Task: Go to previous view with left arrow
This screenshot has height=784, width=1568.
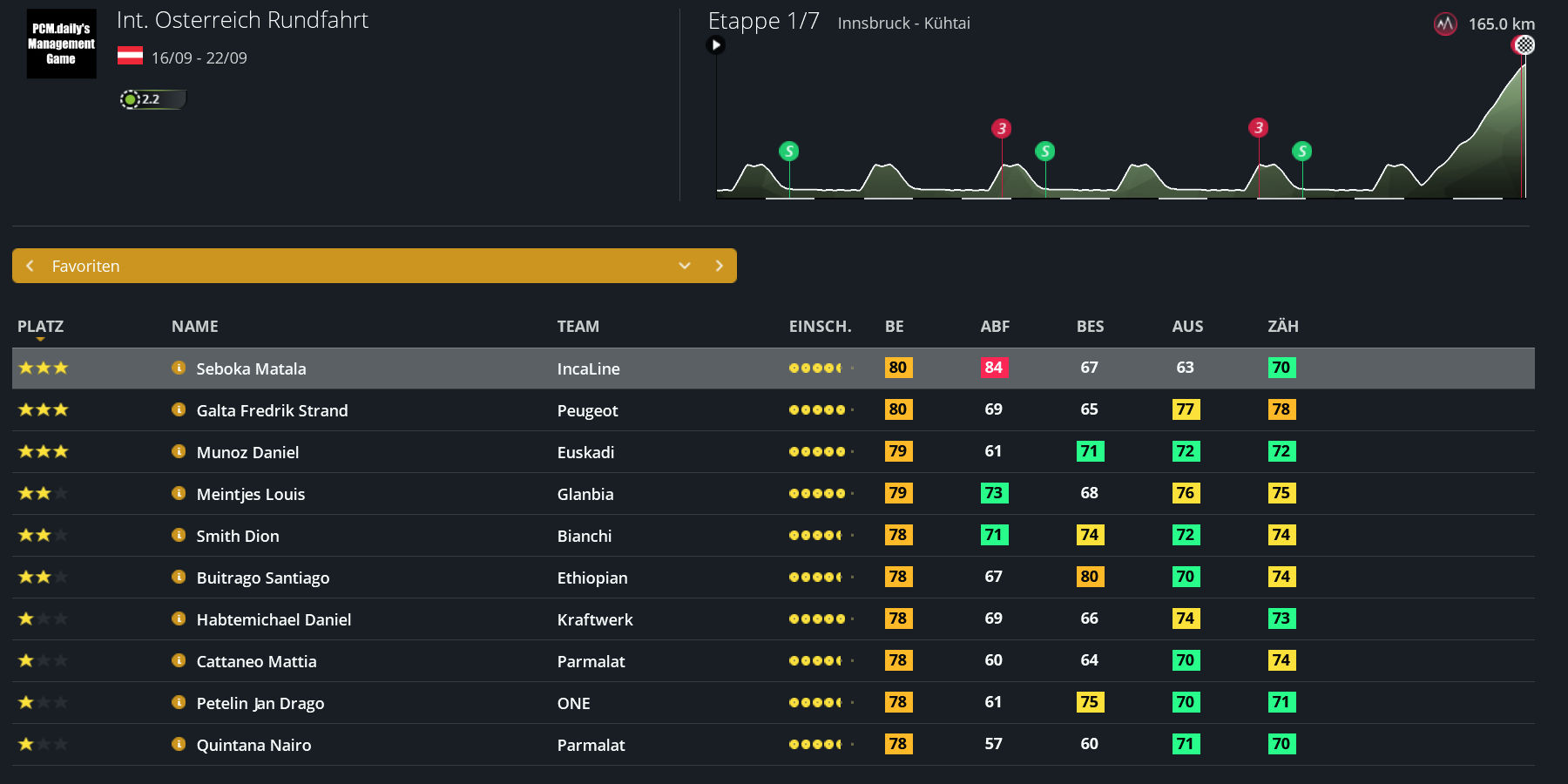Action: click(30, 266)
